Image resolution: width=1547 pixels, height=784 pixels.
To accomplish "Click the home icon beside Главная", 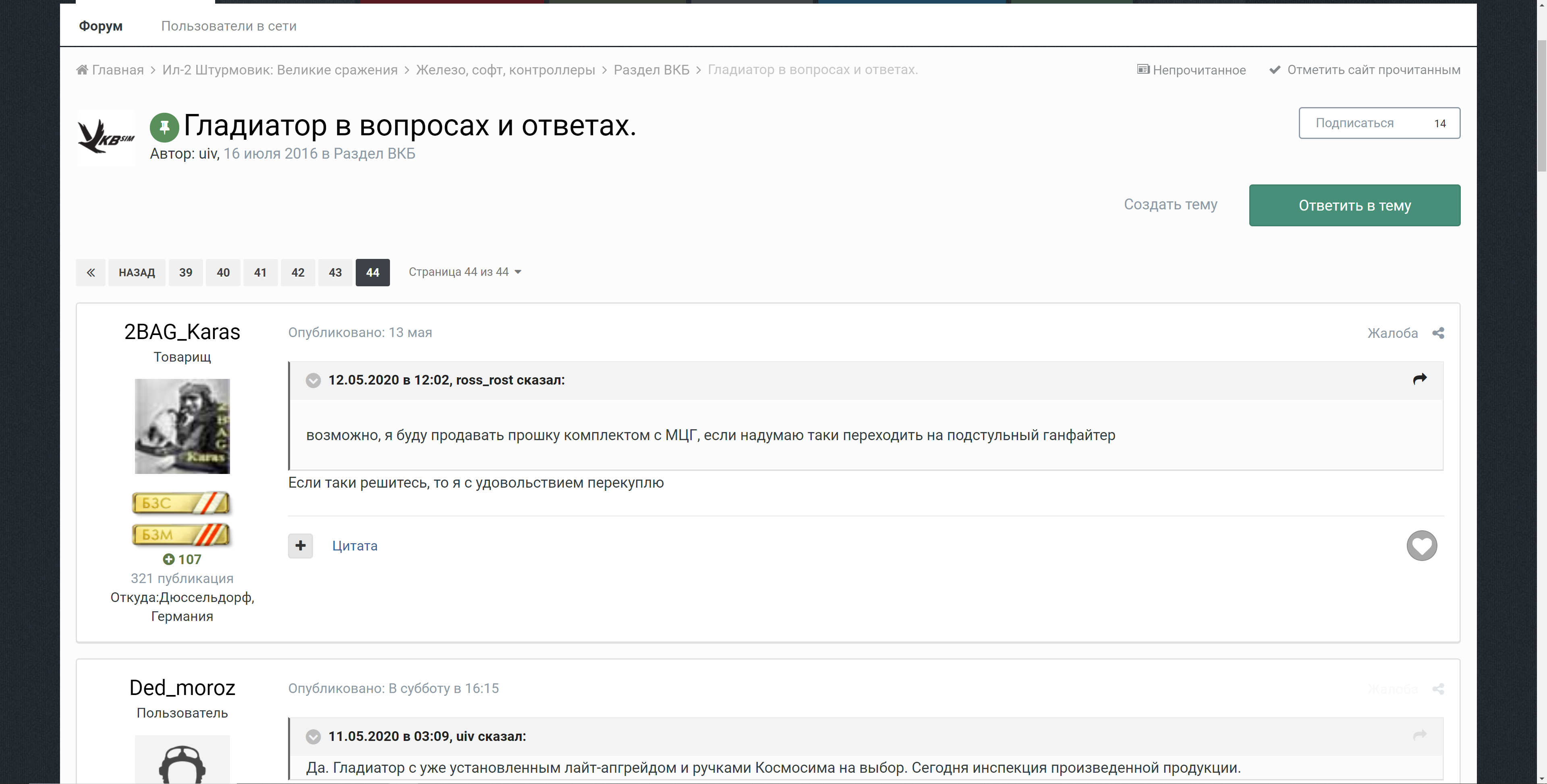I will click(x=82, y=70).
